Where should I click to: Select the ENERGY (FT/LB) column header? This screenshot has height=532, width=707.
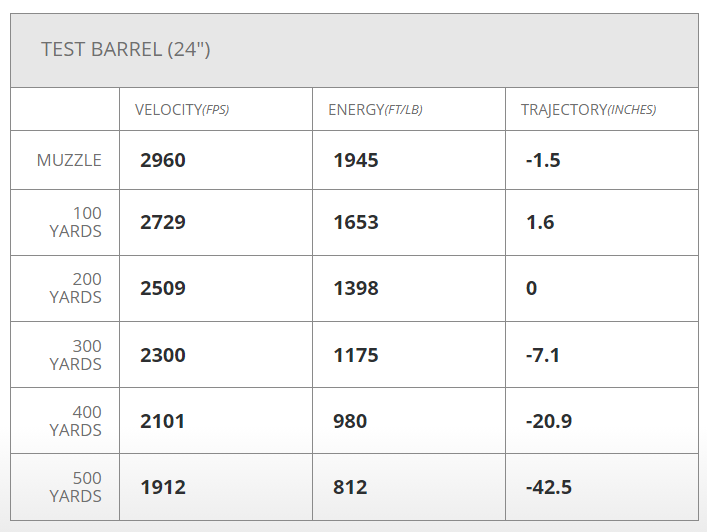pos(375,109)
